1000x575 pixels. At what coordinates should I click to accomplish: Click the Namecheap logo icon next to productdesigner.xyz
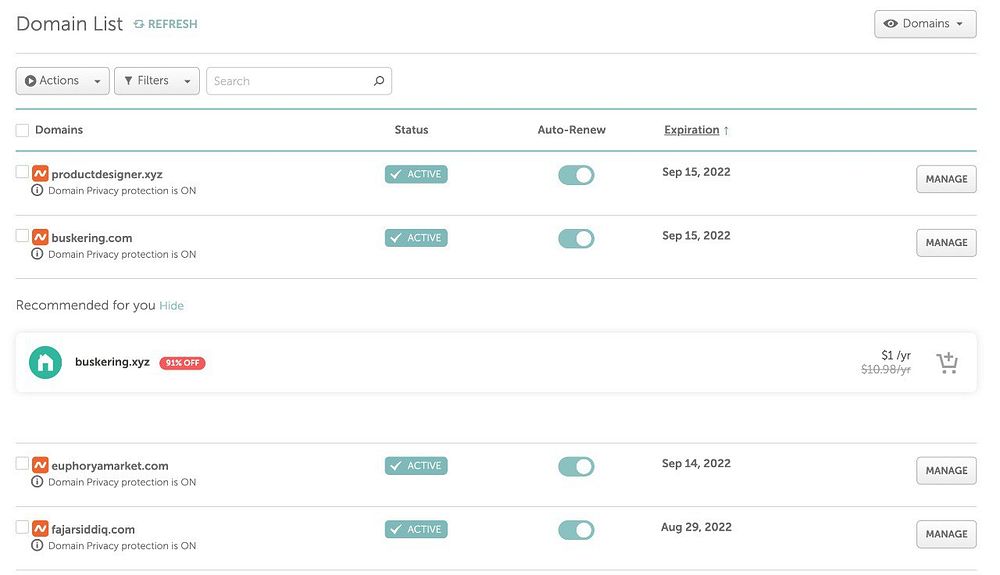coord(40,174)
